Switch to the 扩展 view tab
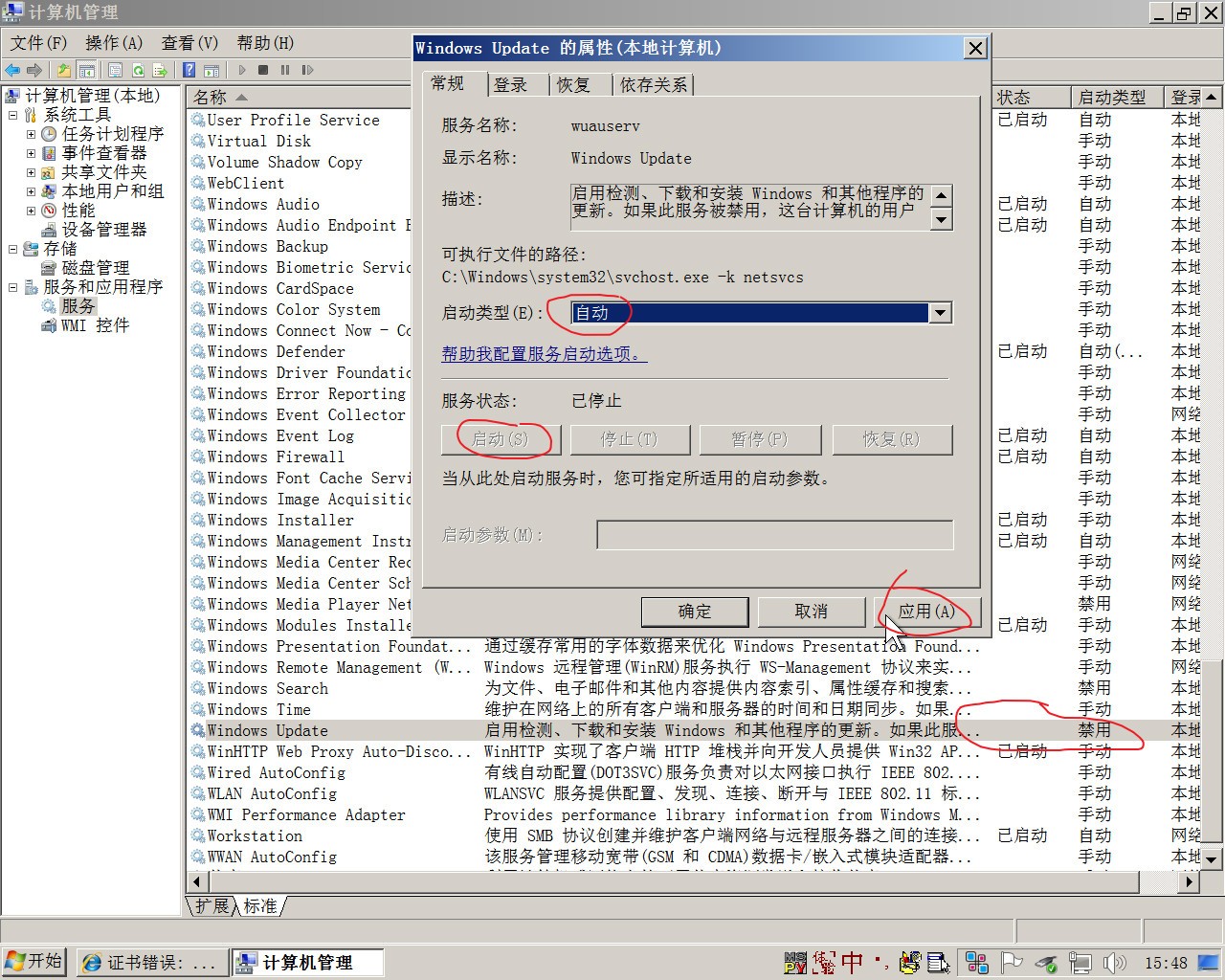The image size is (1225, 980). coord(212,905)
